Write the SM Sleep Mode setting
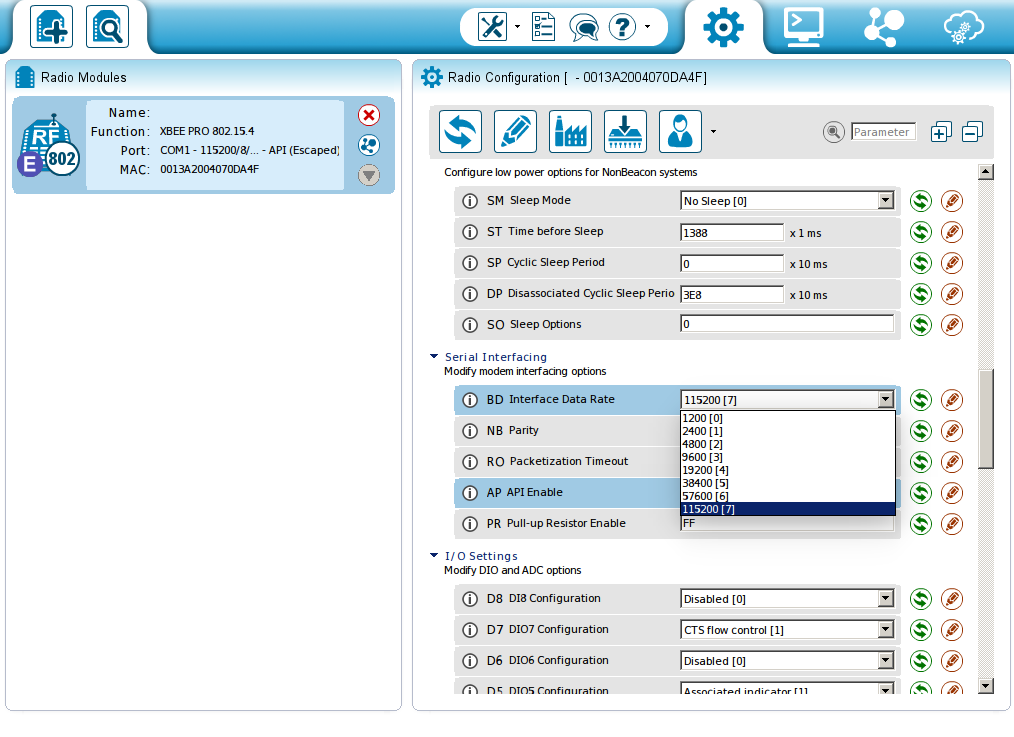 tap(952, 201)
